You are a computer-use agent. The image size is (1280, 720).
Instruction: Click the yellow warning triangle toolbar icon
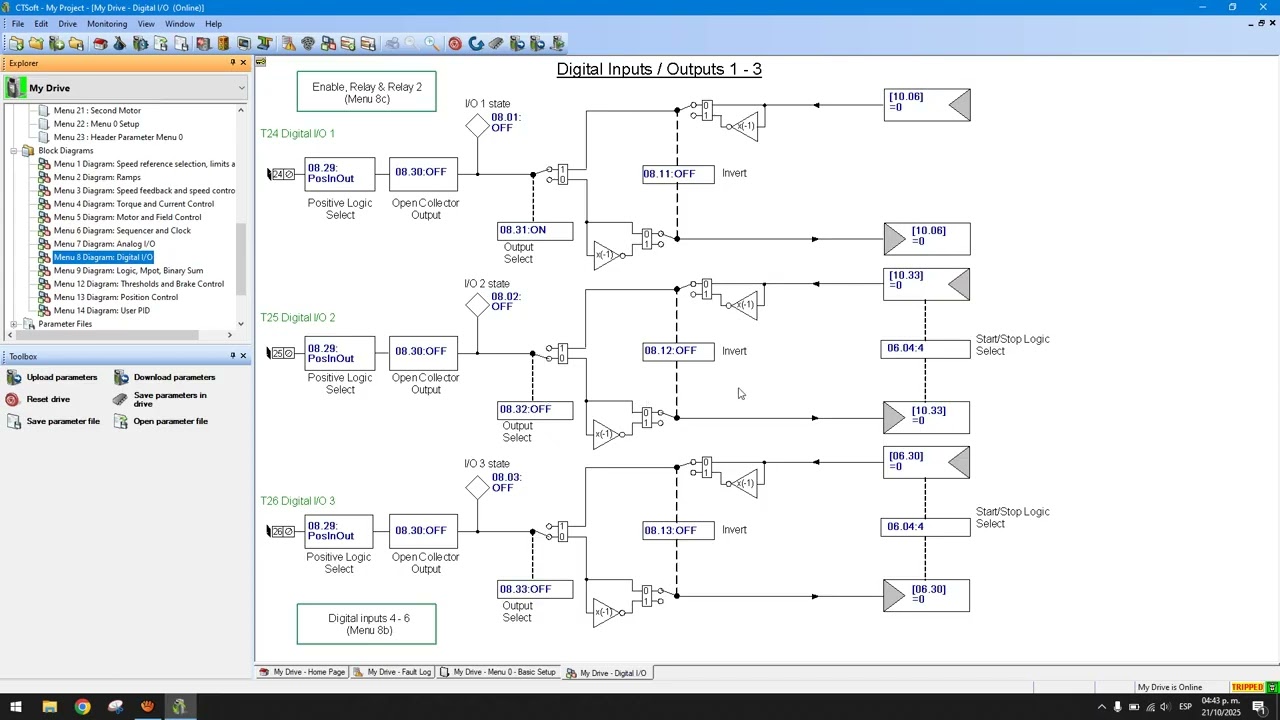[288, 44]
